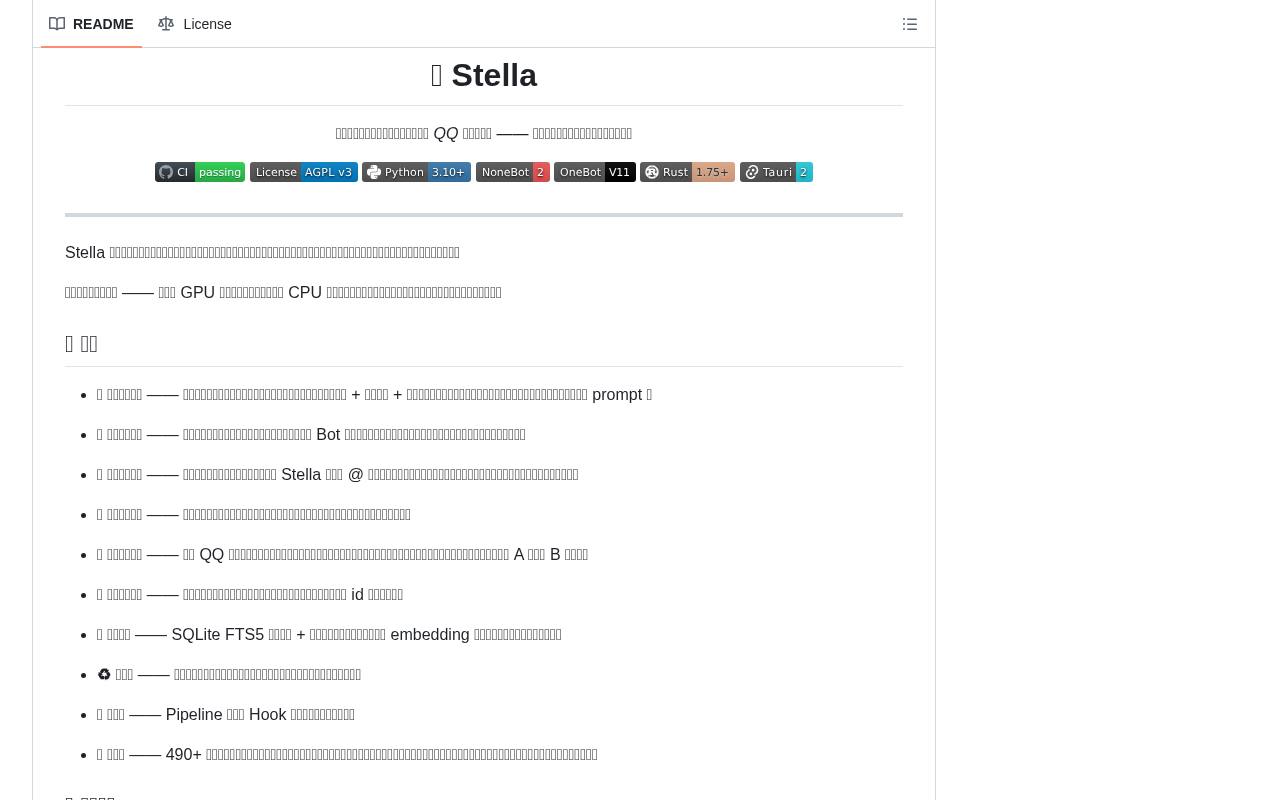Click the GitHub logo in CI badge
Image resolution: width=1280 pixels, height=800 pixels.
tap(166, 172)
